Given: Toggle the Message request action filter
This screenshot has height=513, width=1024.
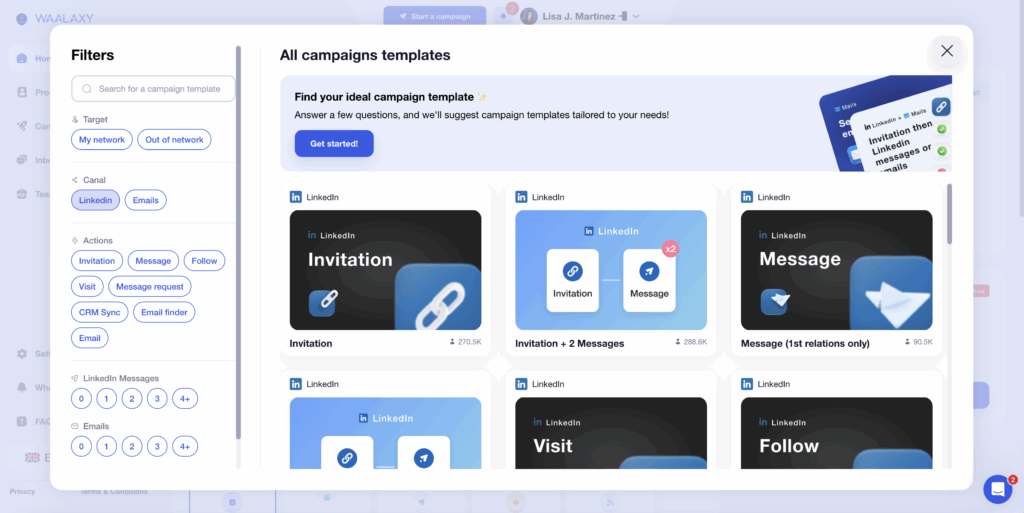Looking at the screenshot, I should (150, 287).
